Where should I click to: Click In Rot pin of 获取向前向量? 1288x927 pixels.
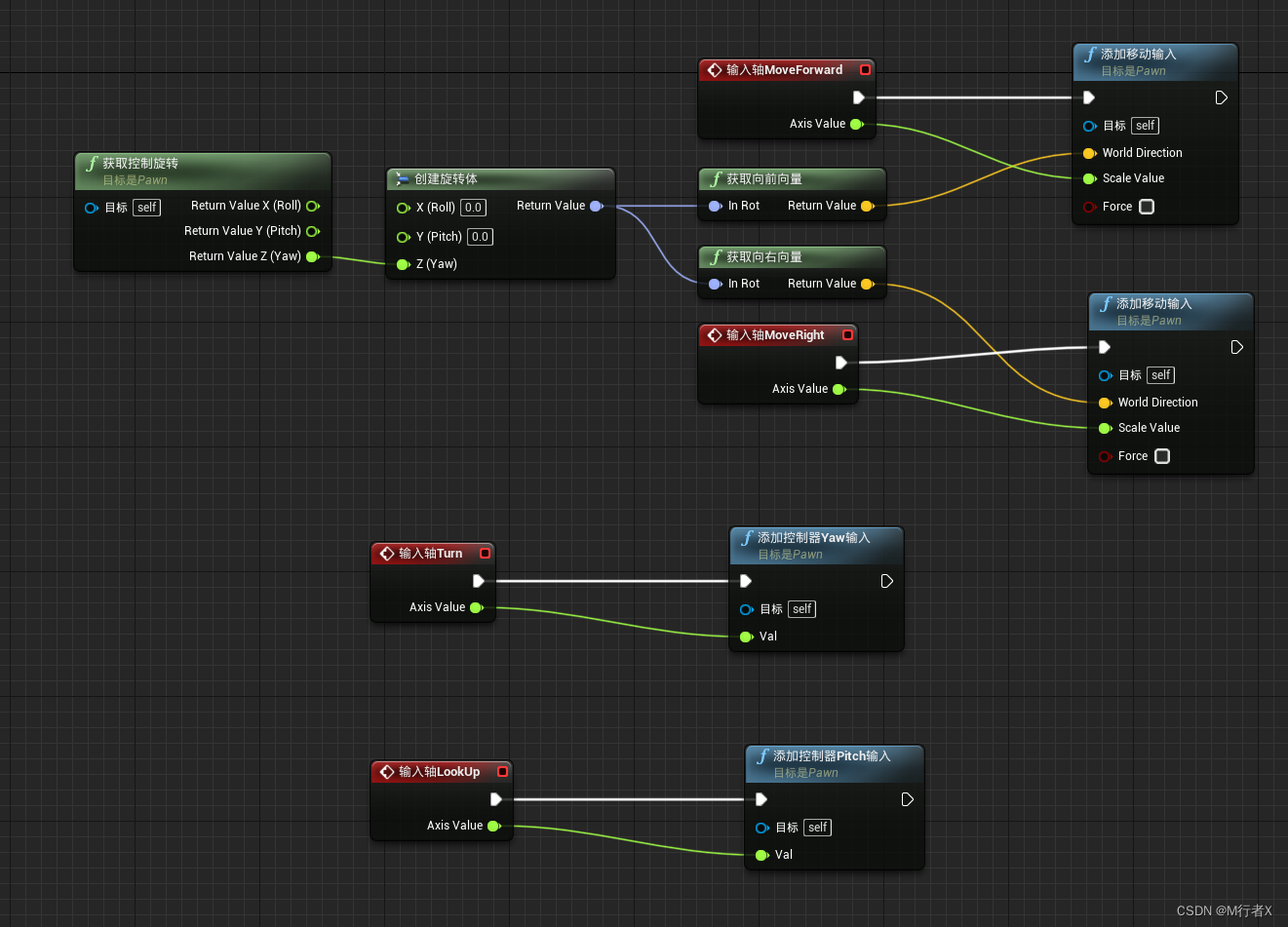coord(716,206)
